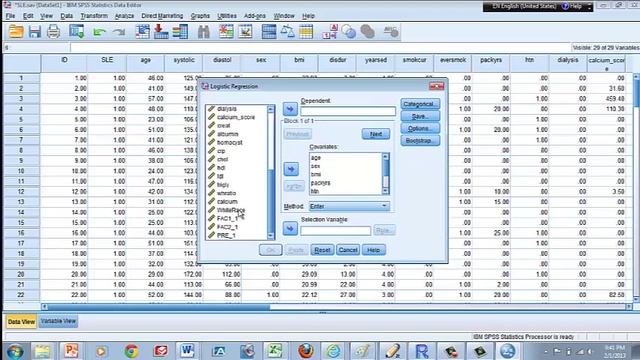640x360 pixels.
Task: Click the Covariates list scroll-up arrow
Action: coord(385,157)
